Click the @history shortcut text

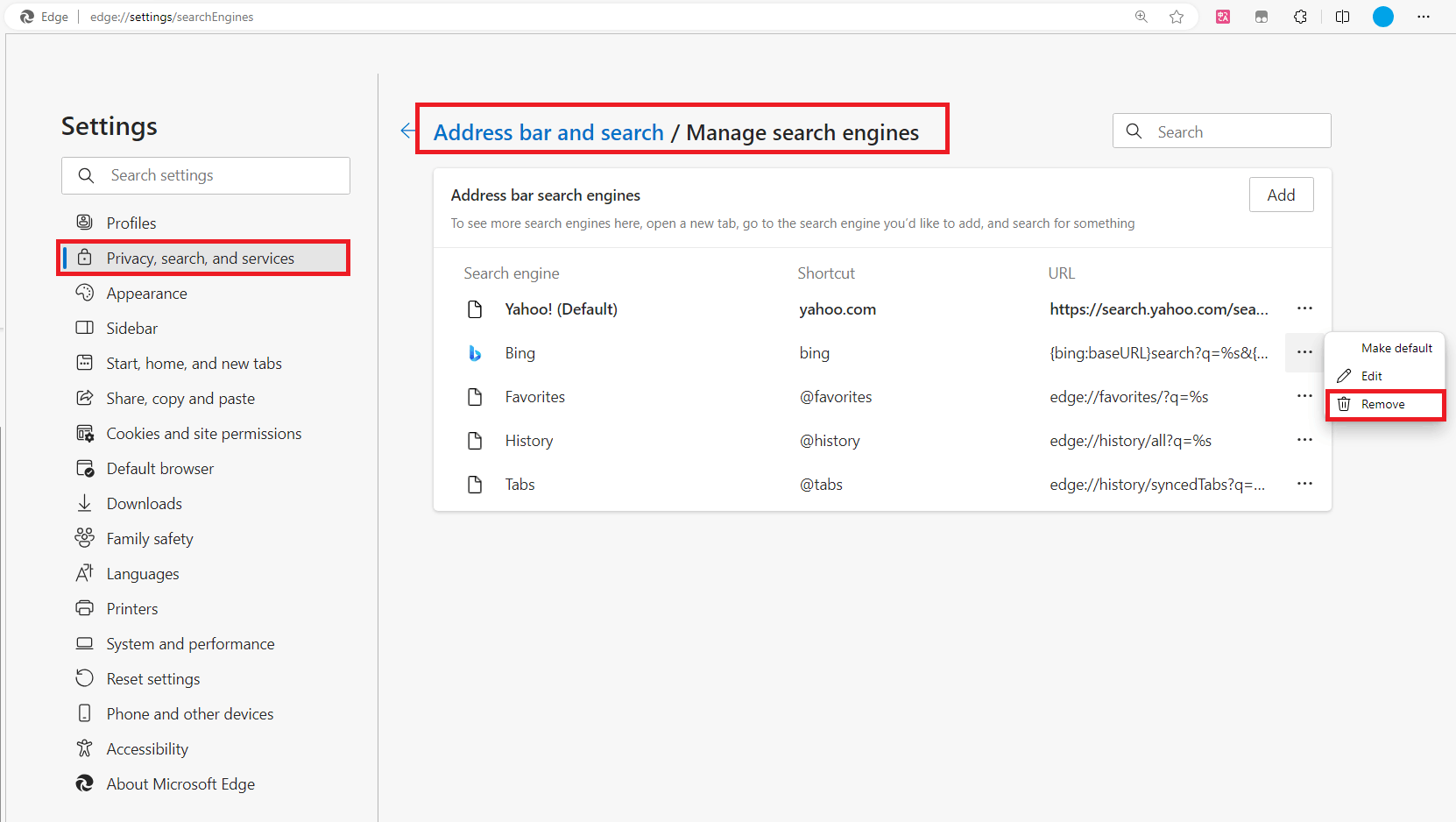(x=830, y=441)
